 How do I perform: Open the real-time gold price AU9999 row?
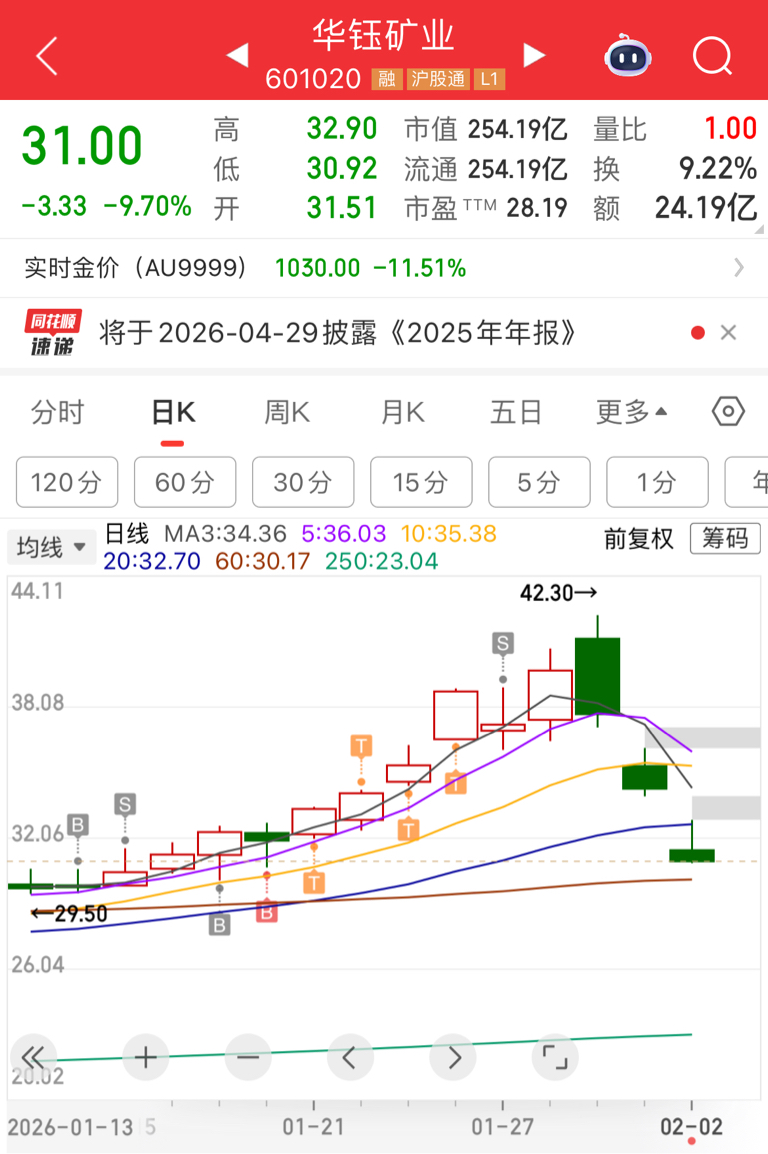[x=384, y=268]
